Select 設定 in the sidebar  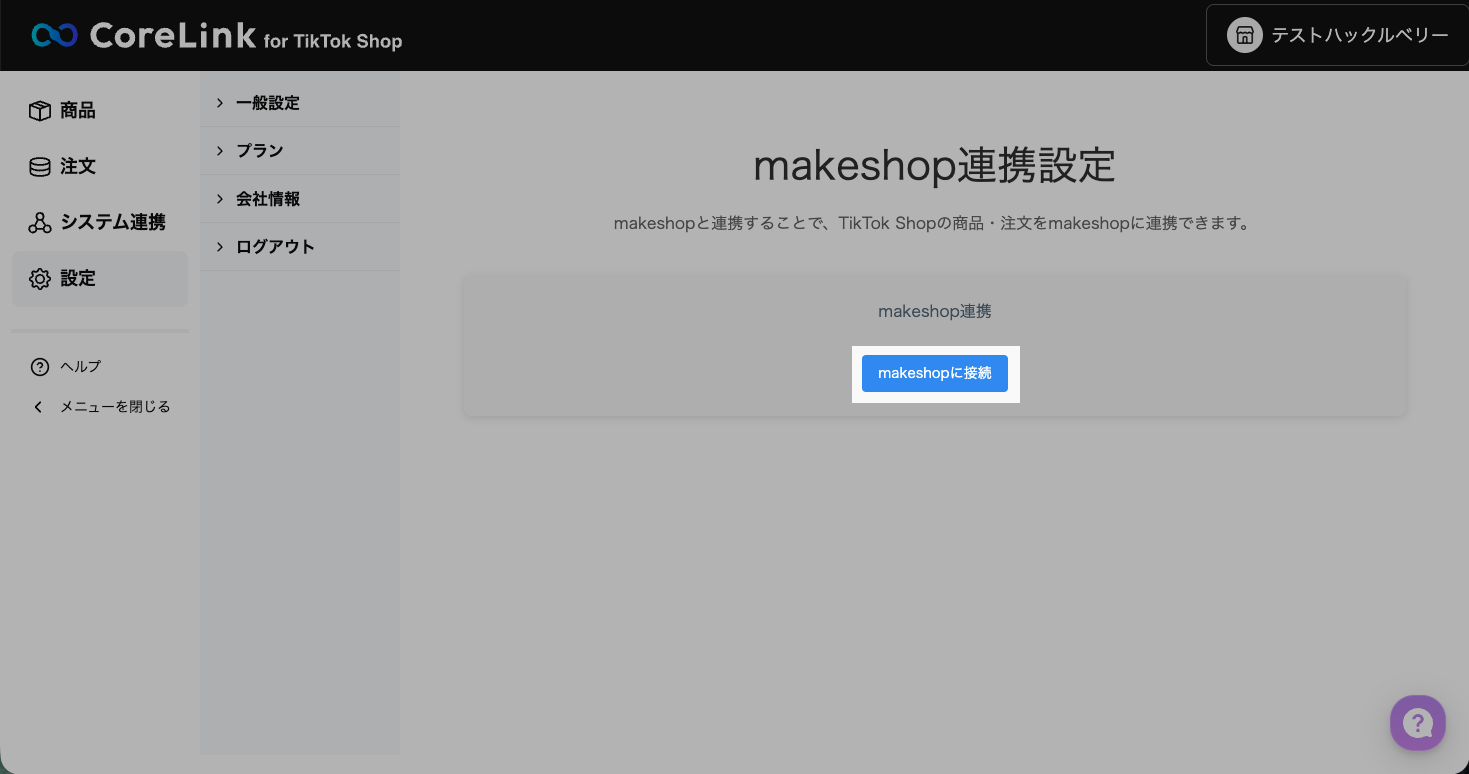[x=100, y=279]
